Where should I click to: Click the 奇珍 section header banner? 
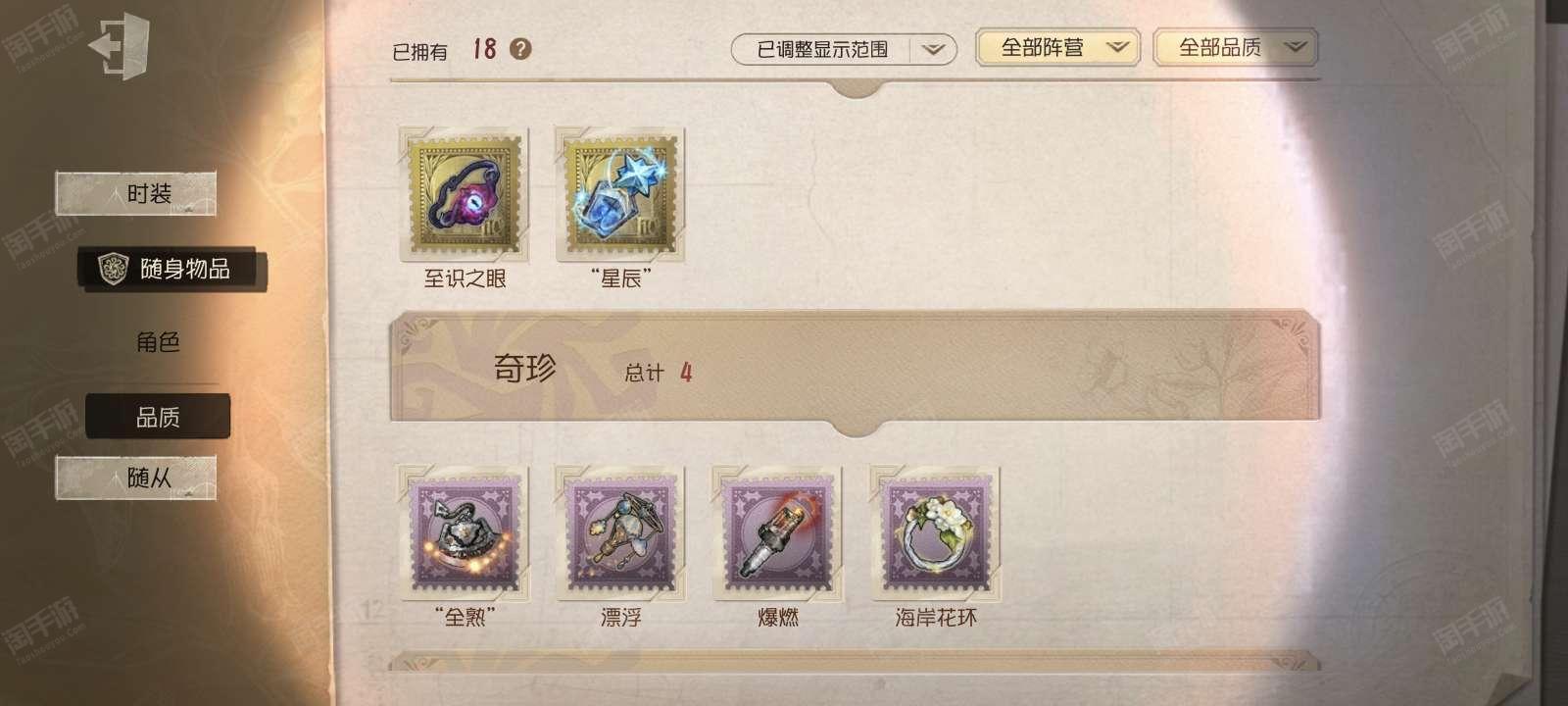855,369
